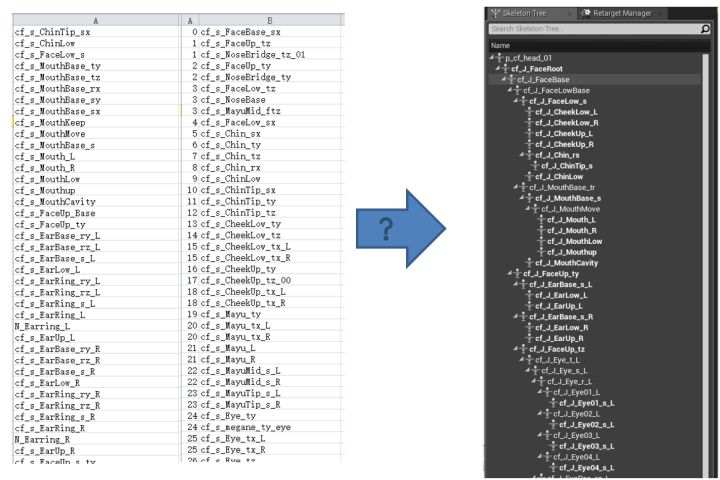Collapse the cf_J_EarBase_s_L node

[x=515, y=284]
